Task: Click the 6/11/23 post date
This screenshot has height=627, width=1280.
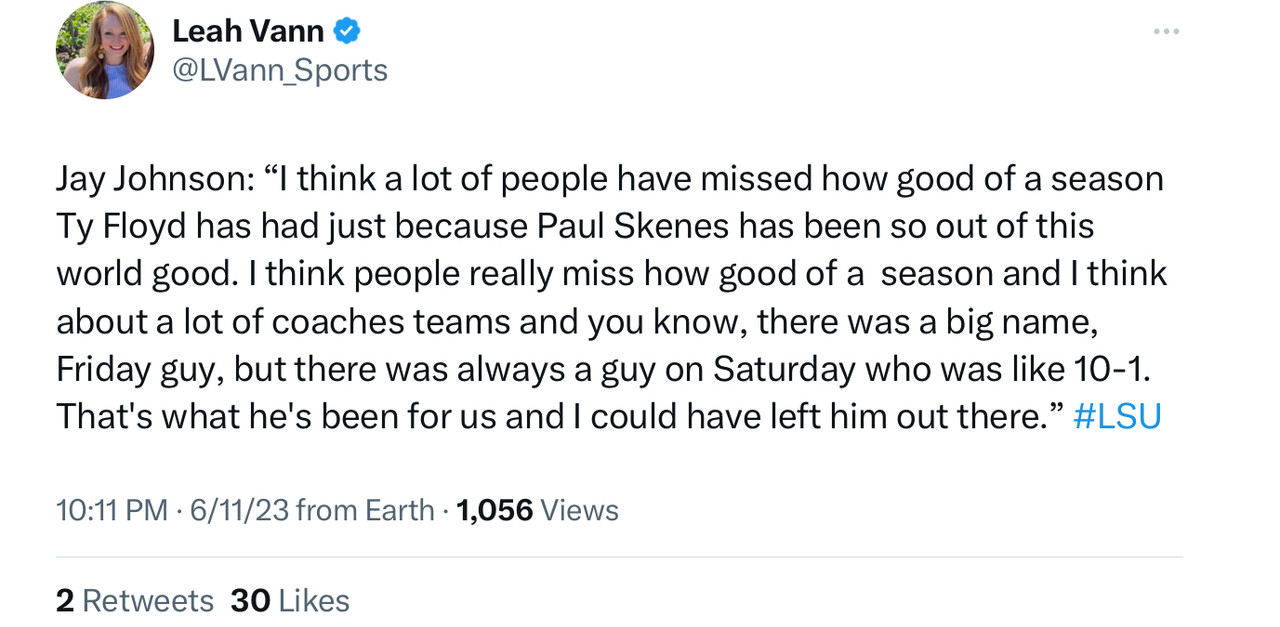Action: [239, 510]
